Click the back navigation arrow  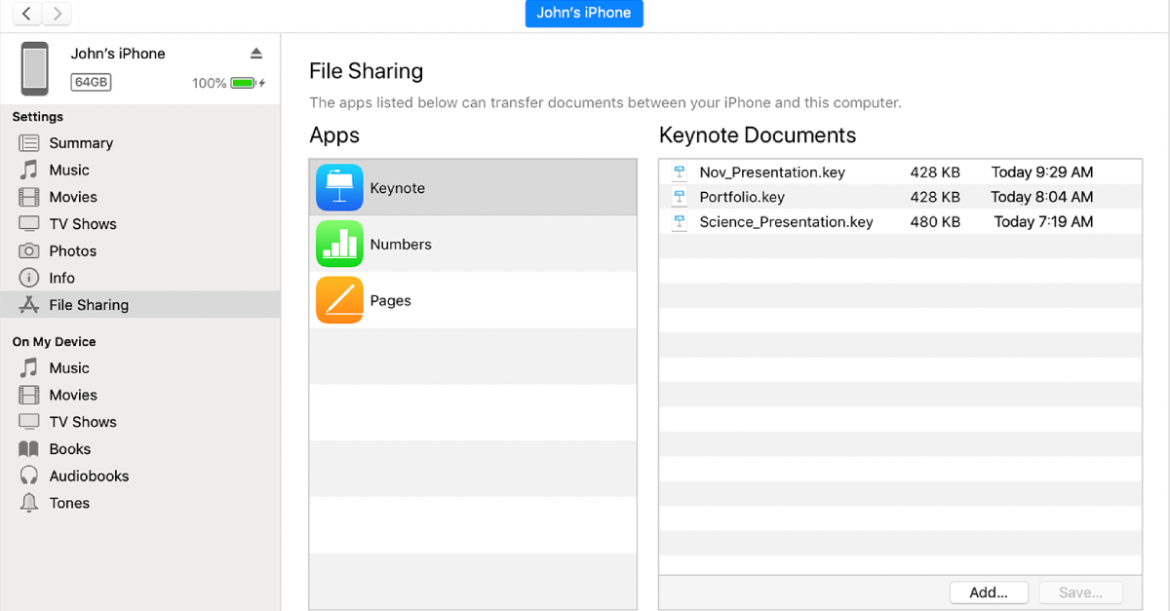[25, 14]
